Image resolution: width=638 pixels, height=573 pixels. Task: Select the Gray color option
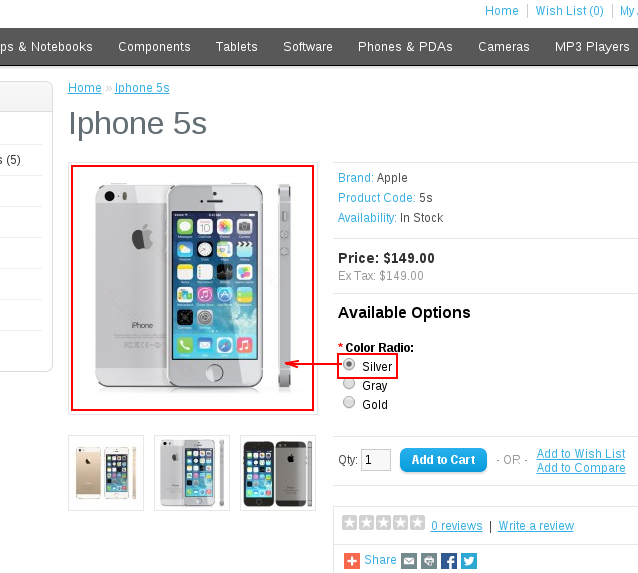pyautogui.click(x=349, y=383)
